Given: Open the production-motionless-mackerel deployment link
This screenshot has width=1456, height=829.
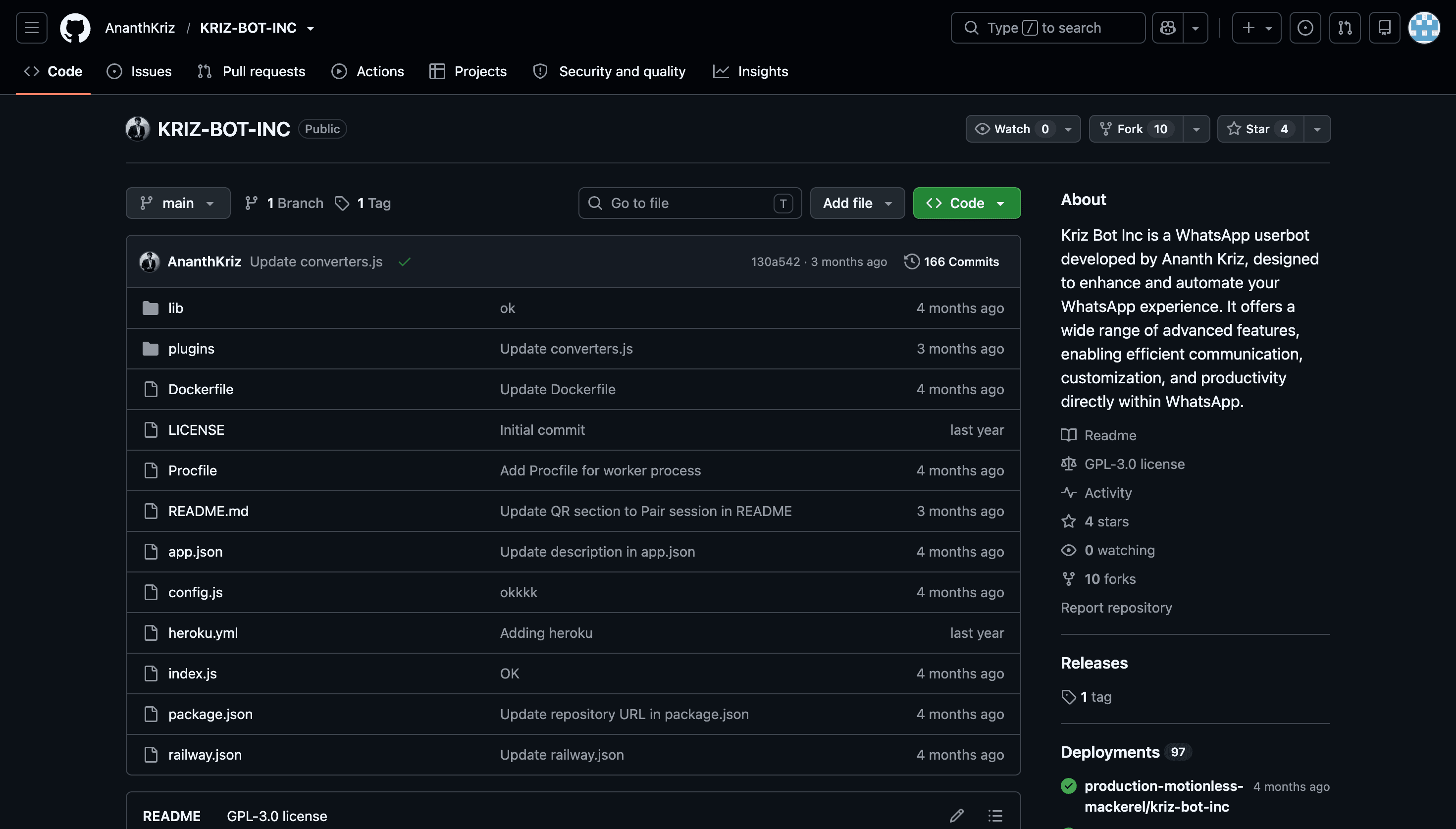Looking at the screenshot, I should pyautogui.click(x=1163, y=796).
